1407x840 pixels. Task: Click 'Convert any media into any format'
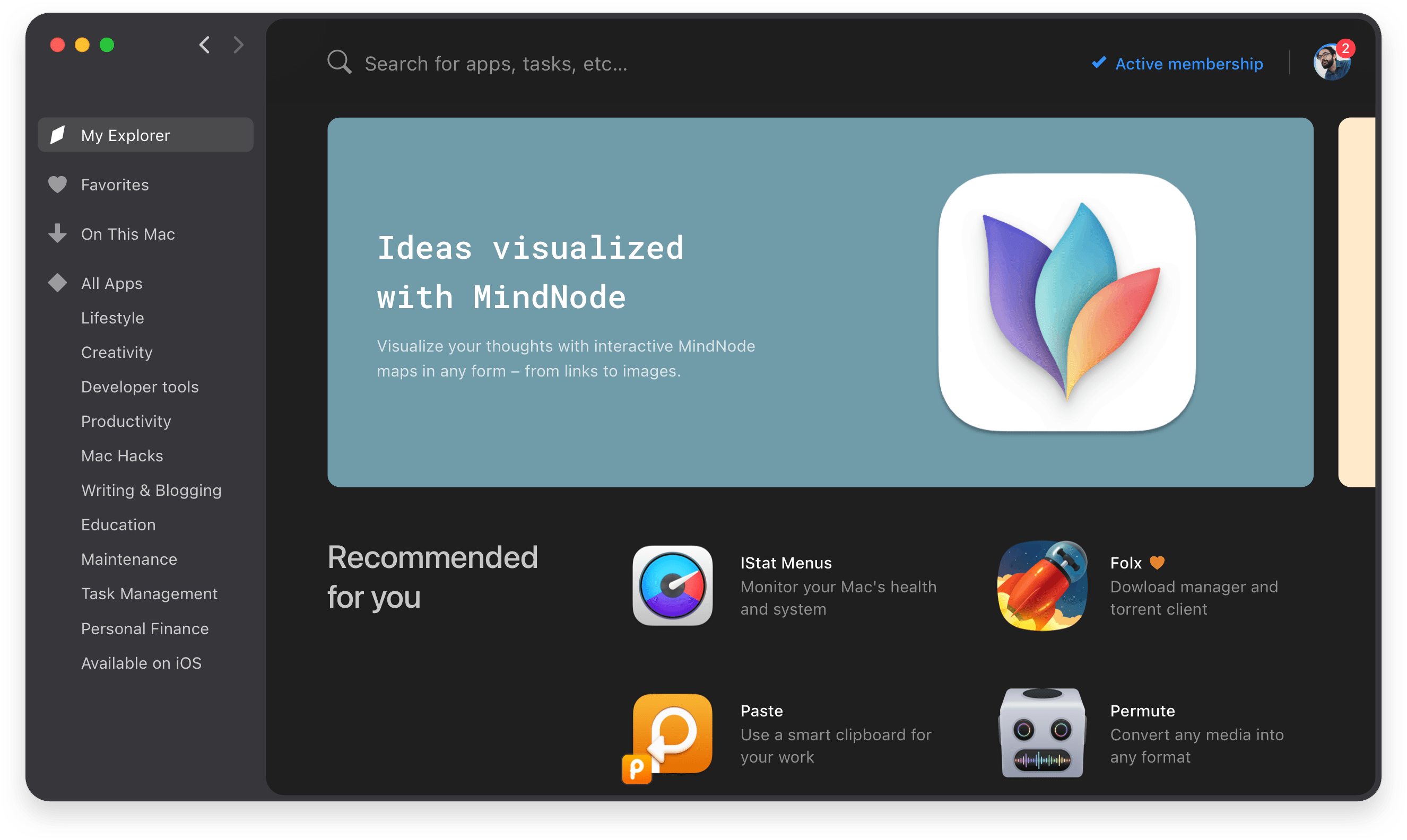1196,746
